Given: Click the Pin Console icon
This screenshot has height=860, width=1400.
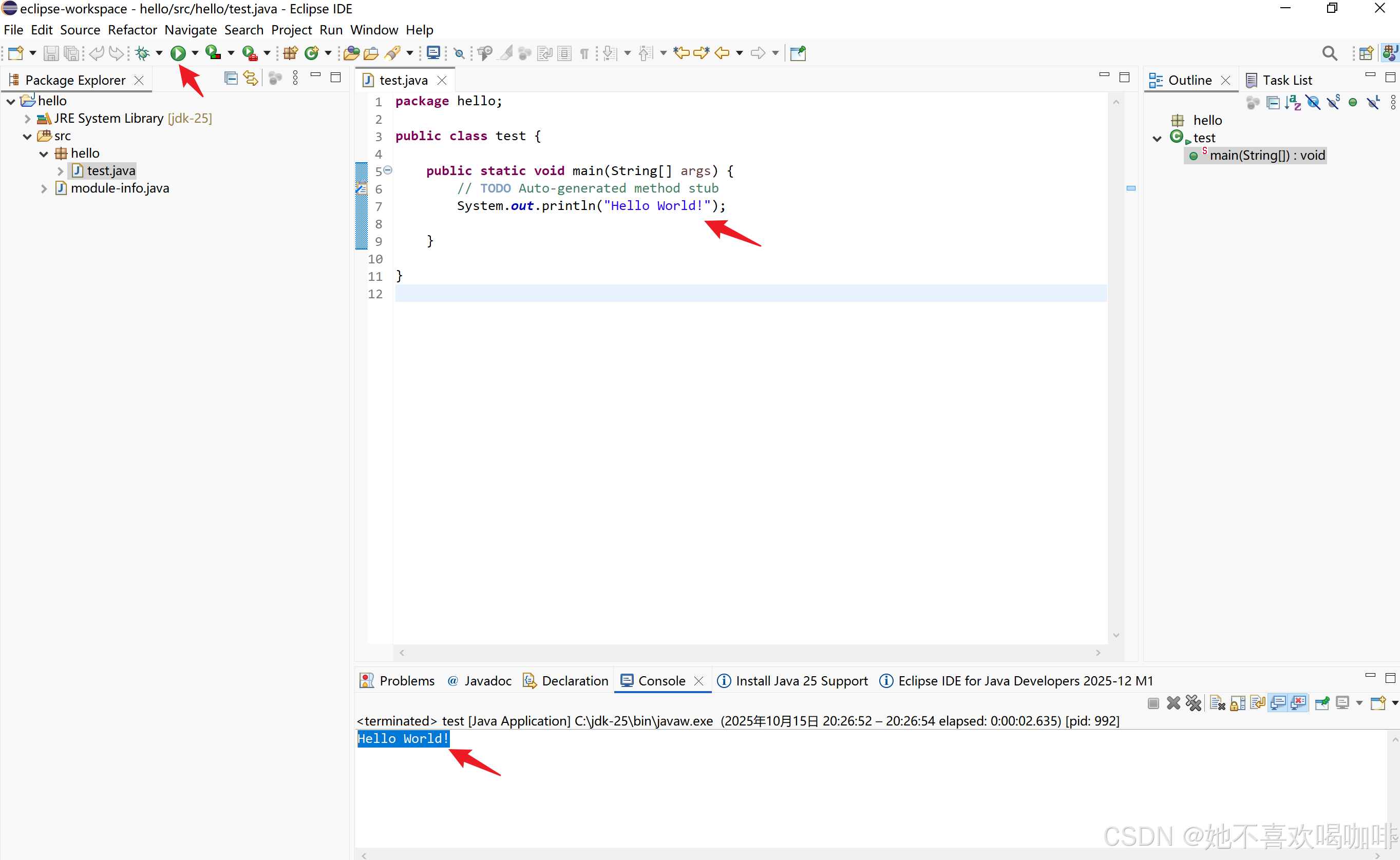Looking at the screenshot, I should coord(1322,703).
